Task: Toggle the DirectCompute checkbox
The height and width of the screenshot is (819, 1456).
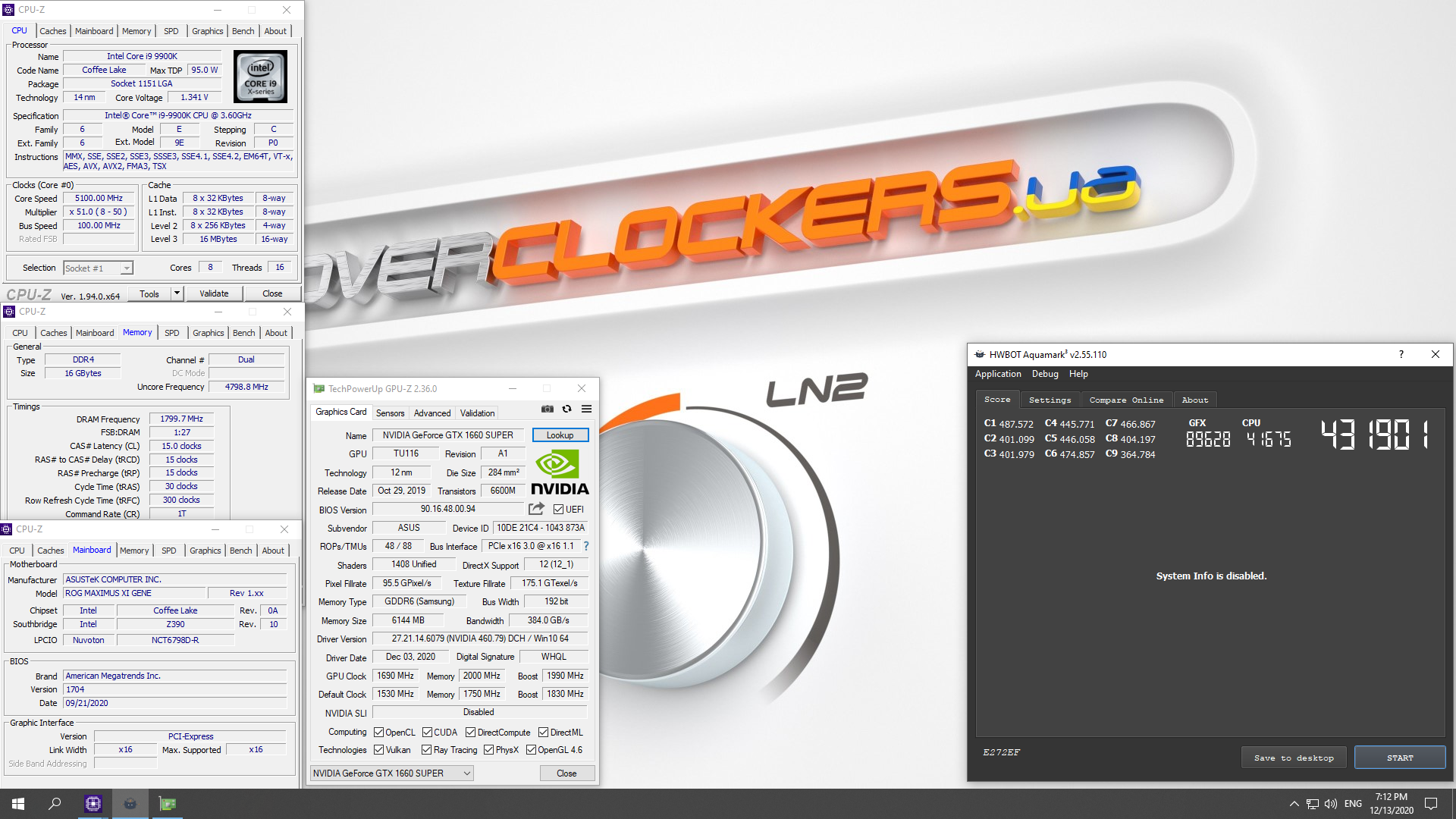Action: pyautogui.click(x=470, y=733)
